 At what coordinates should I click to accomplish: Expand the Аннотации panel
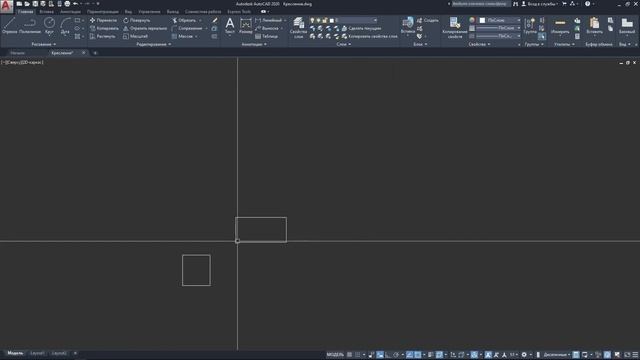coord(254,44)
